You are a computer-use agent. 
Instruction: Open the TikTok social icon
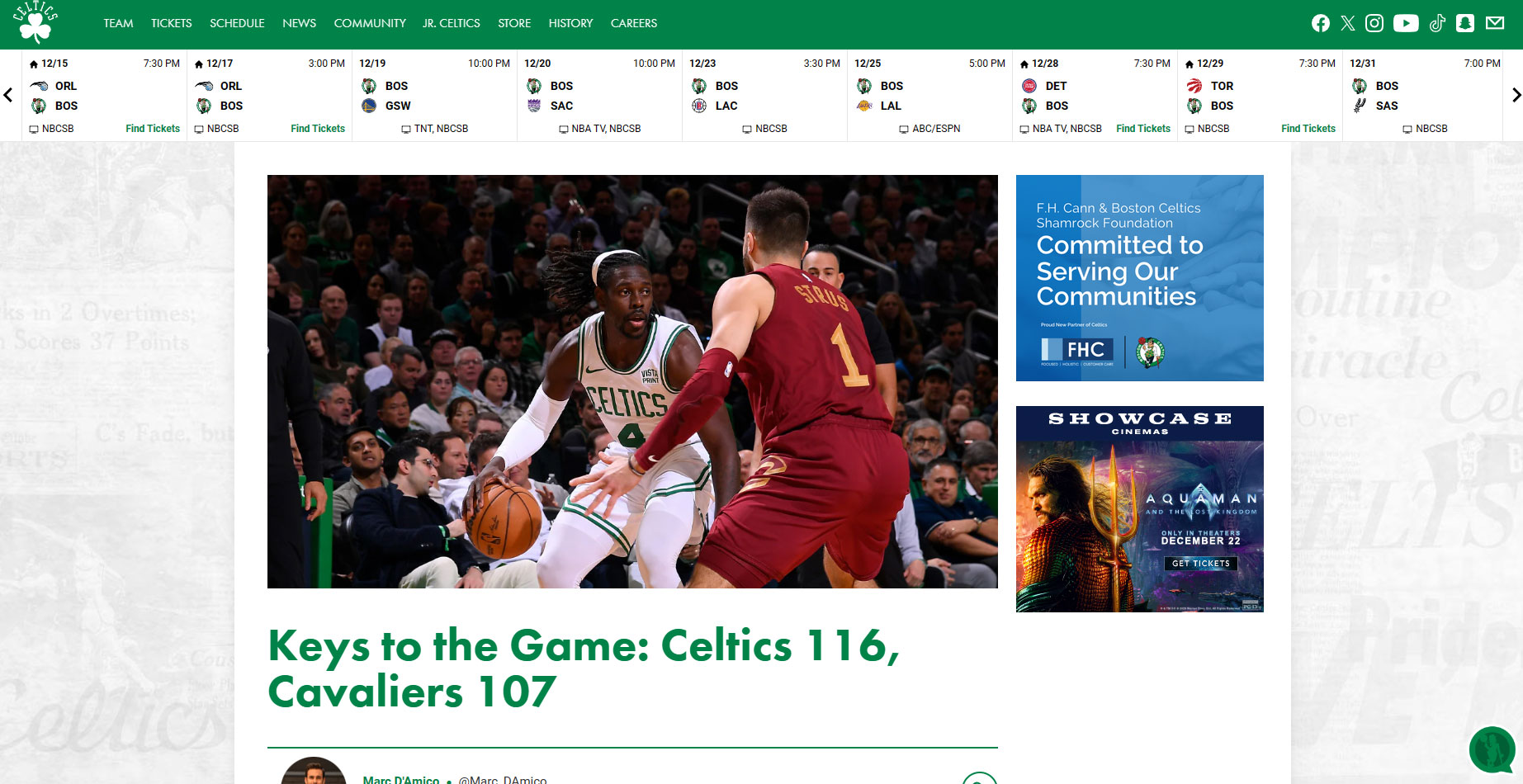point(1437,23)
